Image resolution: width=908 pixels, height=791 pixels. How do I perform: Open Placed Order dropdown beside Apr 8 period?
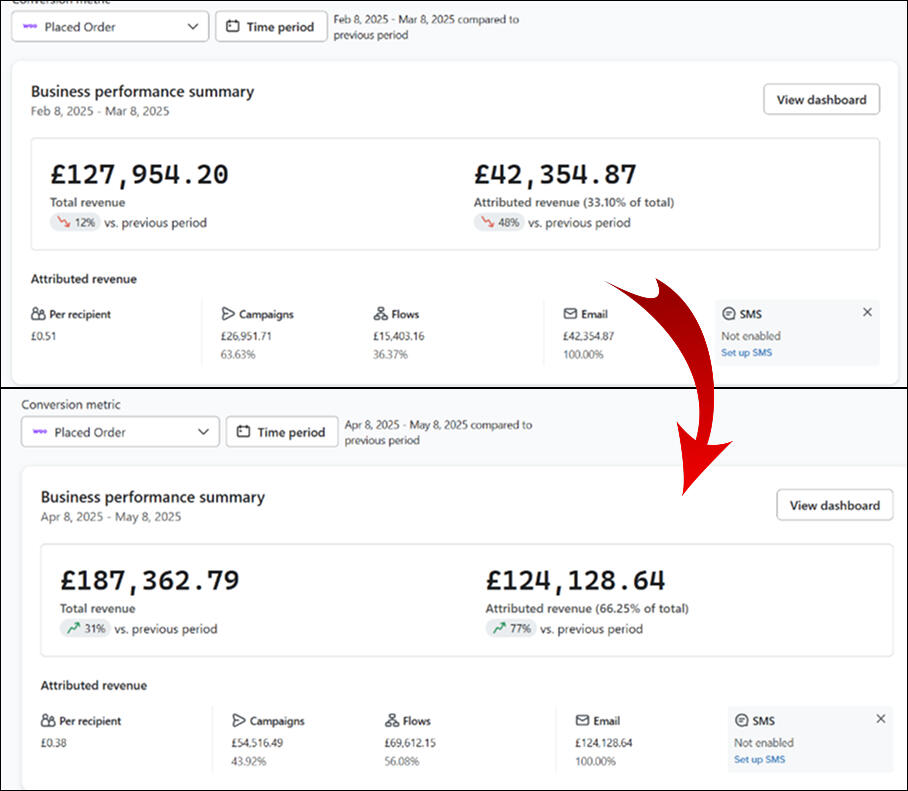pyautogui.click(x=120, y=432)
